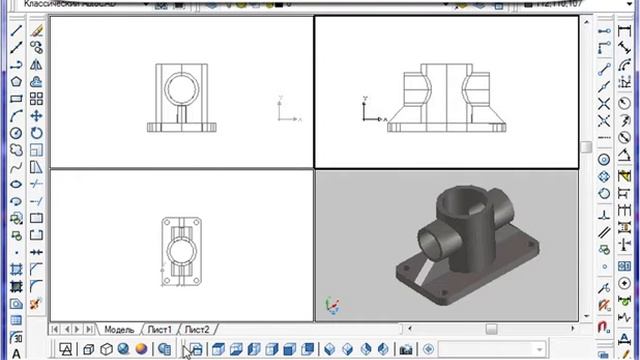Screen dimensions: 640x360
Task: Switch to NW Isometric view
Action: (x=383, y=349)
